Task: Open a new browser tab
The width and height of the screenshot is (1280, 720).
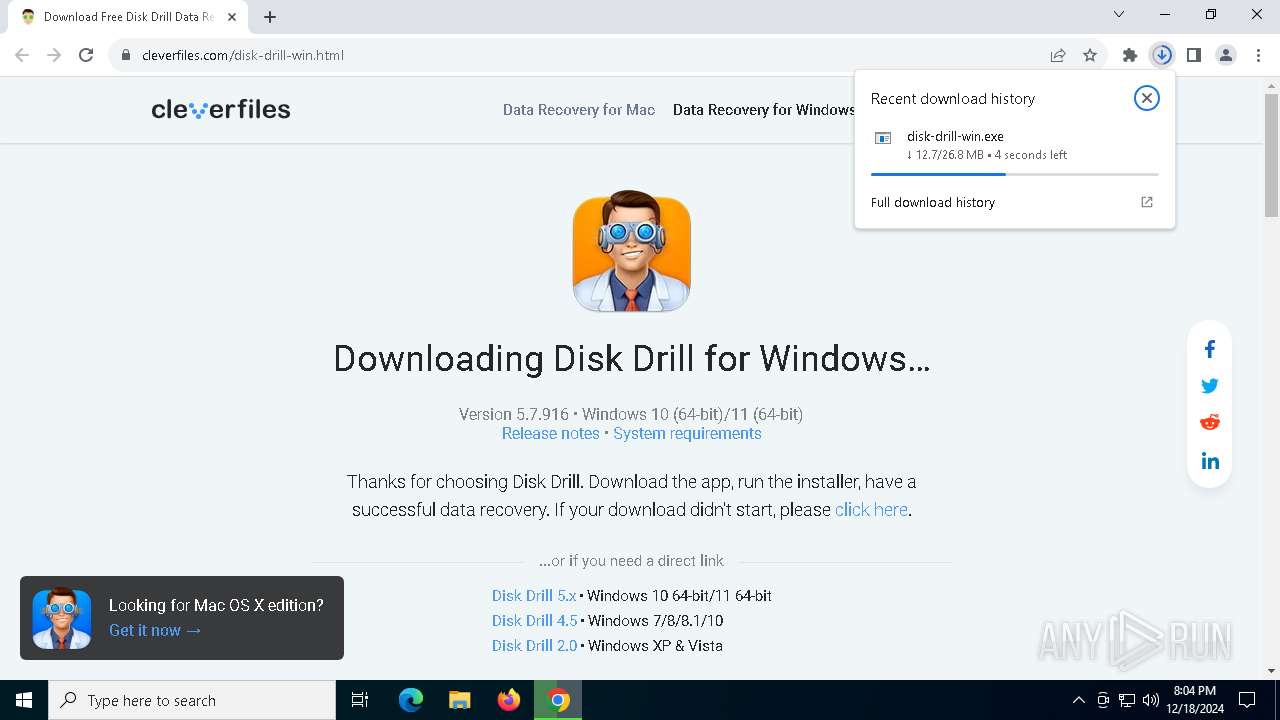Action: (x=270, y=17)
